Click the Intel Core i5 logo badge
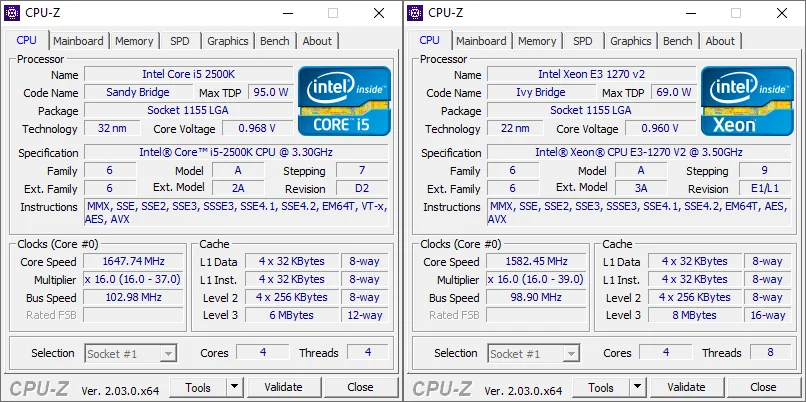Image resolution: width=806 pixels, height=402 pixels. click(x=344, y=101)
